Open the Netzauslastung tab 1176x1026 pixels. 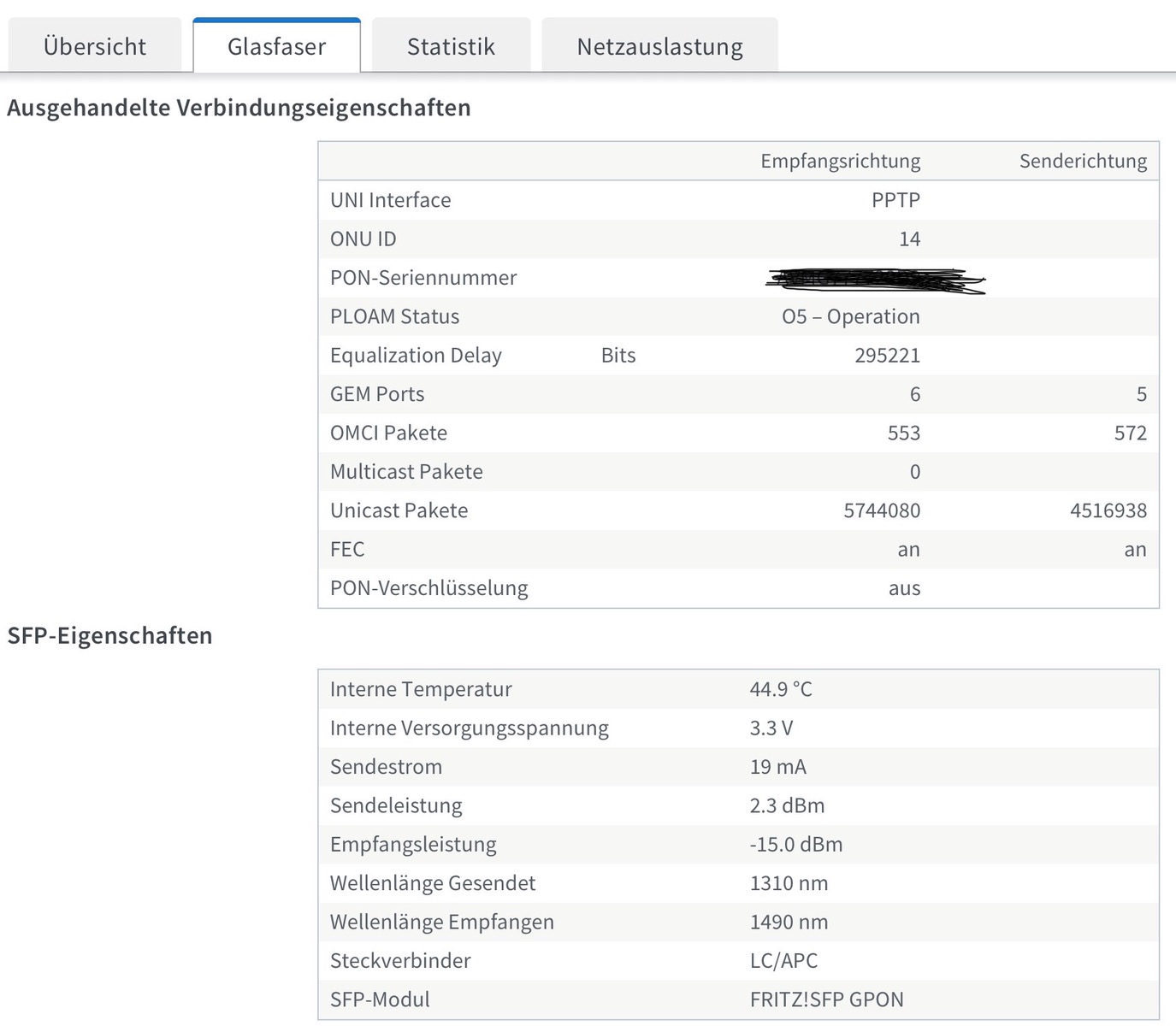click(x=659, y=46)
